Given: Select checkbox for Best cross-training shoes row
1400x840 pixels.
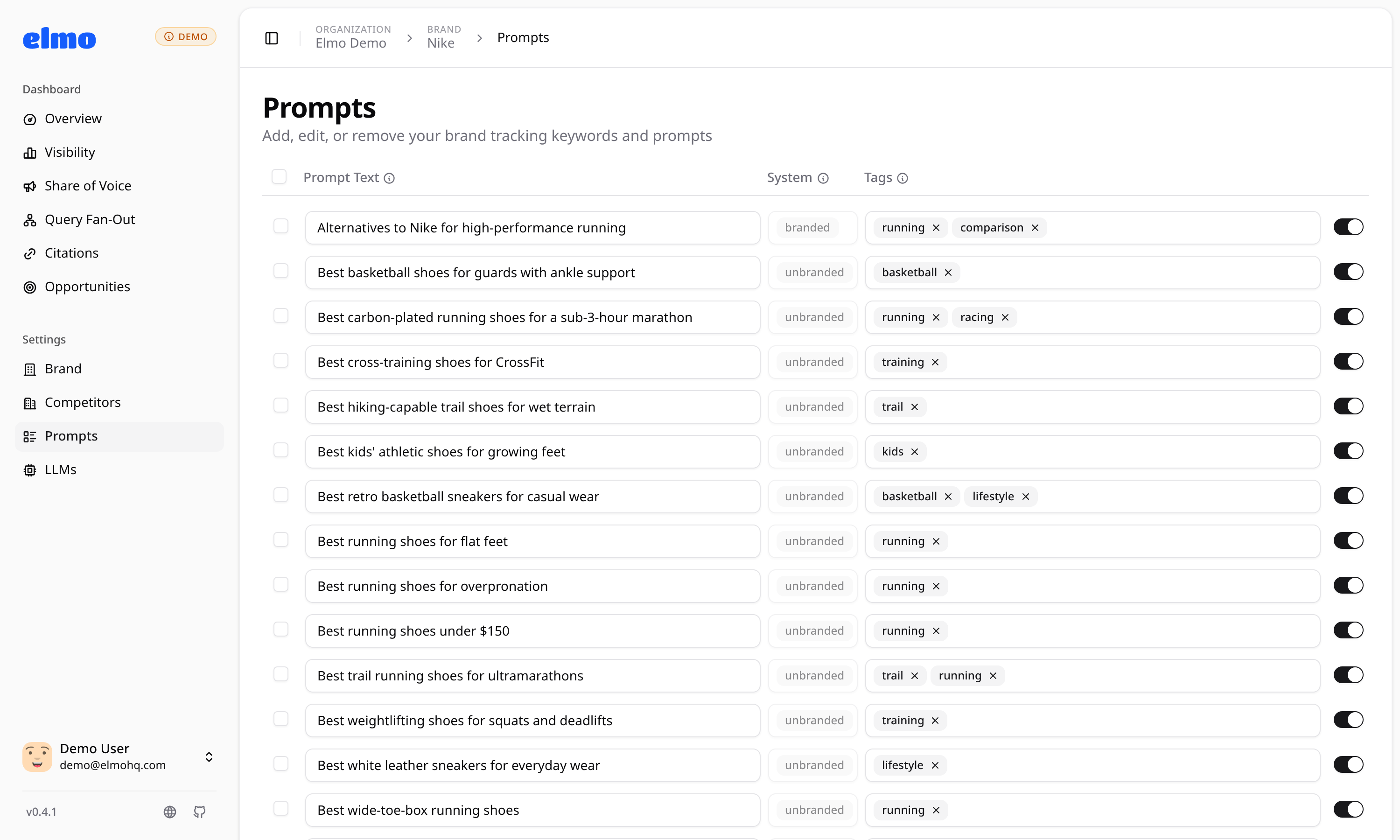Looking at the screenshot, I should (280, 361).
